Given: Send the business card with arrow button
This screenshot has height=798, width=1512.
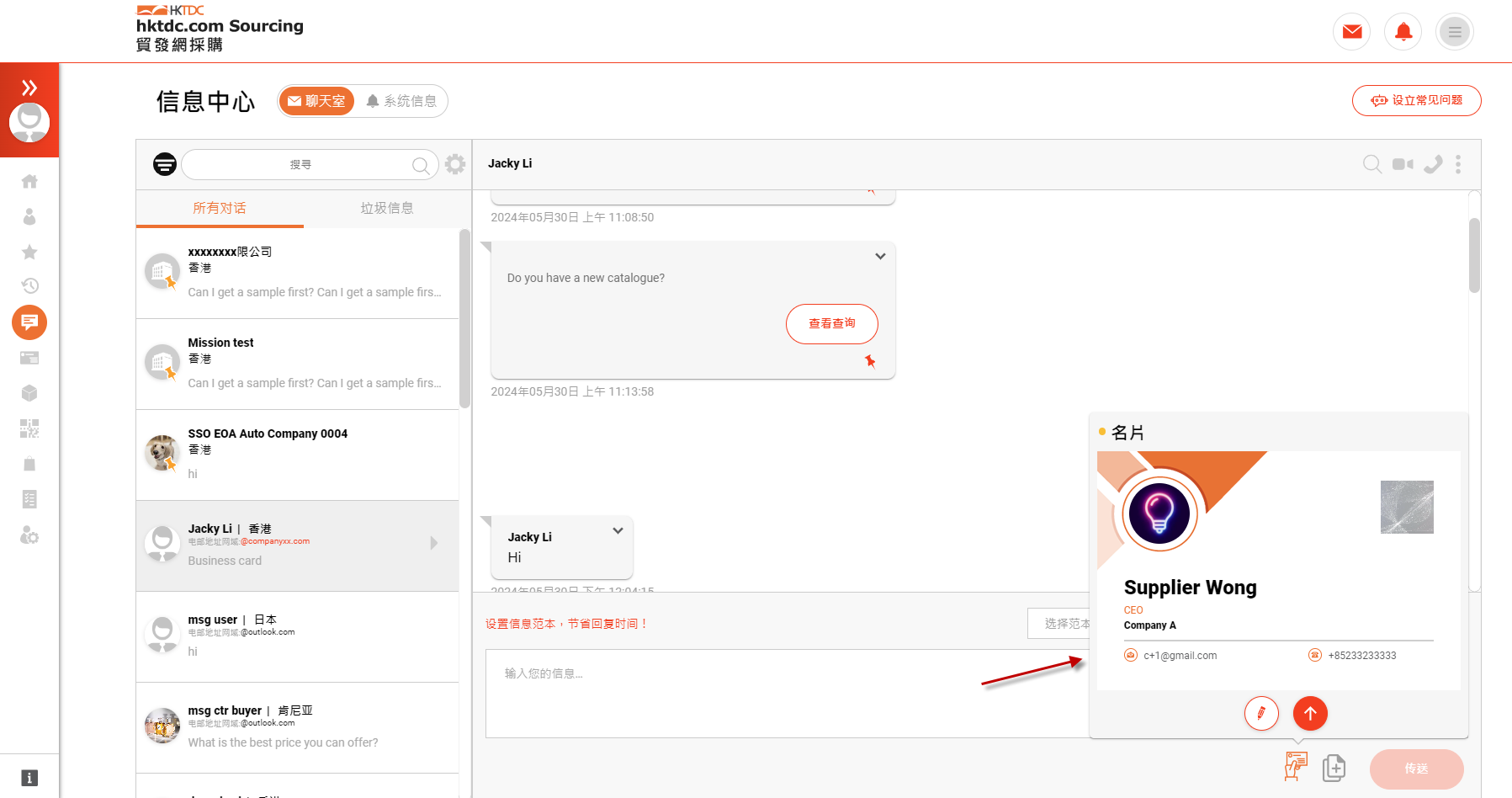Looking at the screenshot, I should point(1310,714).
